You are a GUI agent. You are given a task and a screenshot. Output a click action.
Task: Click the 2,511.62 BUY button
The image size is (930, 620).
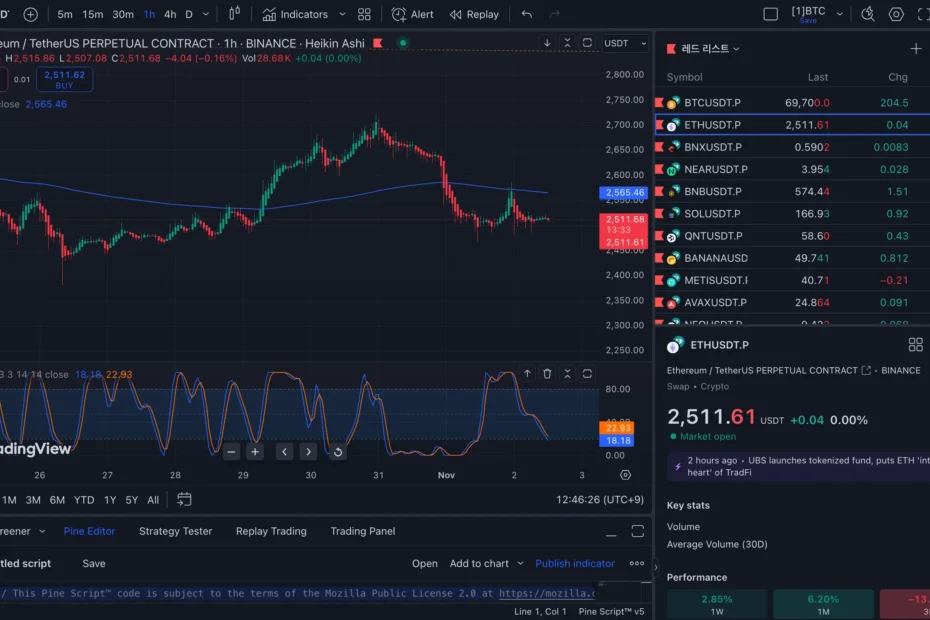click(64, 80)
